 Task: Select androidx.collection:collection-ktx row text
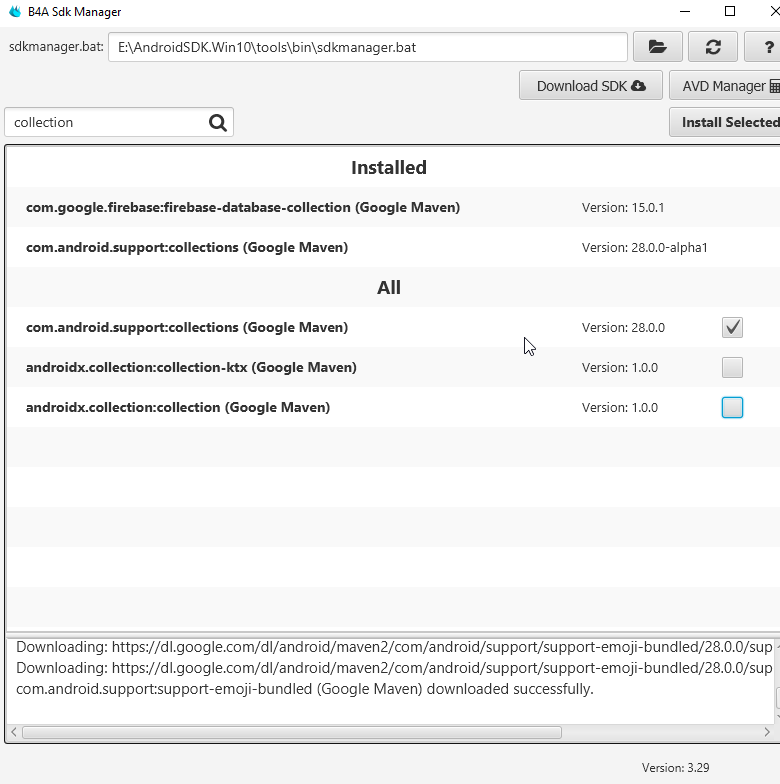click(x=191, y=368)
